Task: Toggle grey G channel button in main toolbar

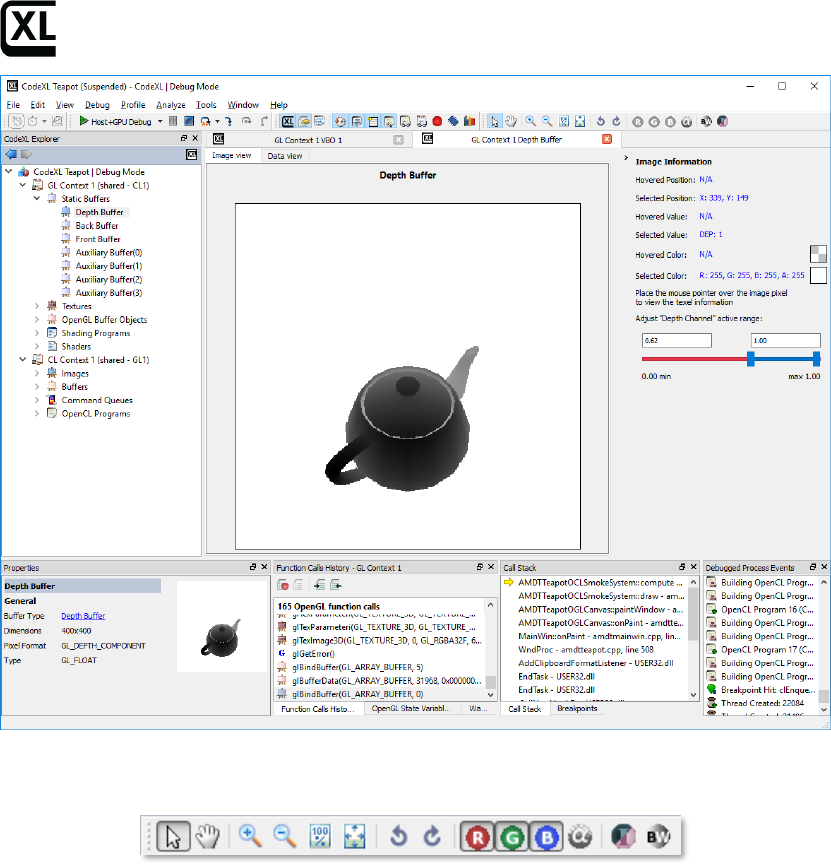Action: point(654,122)
